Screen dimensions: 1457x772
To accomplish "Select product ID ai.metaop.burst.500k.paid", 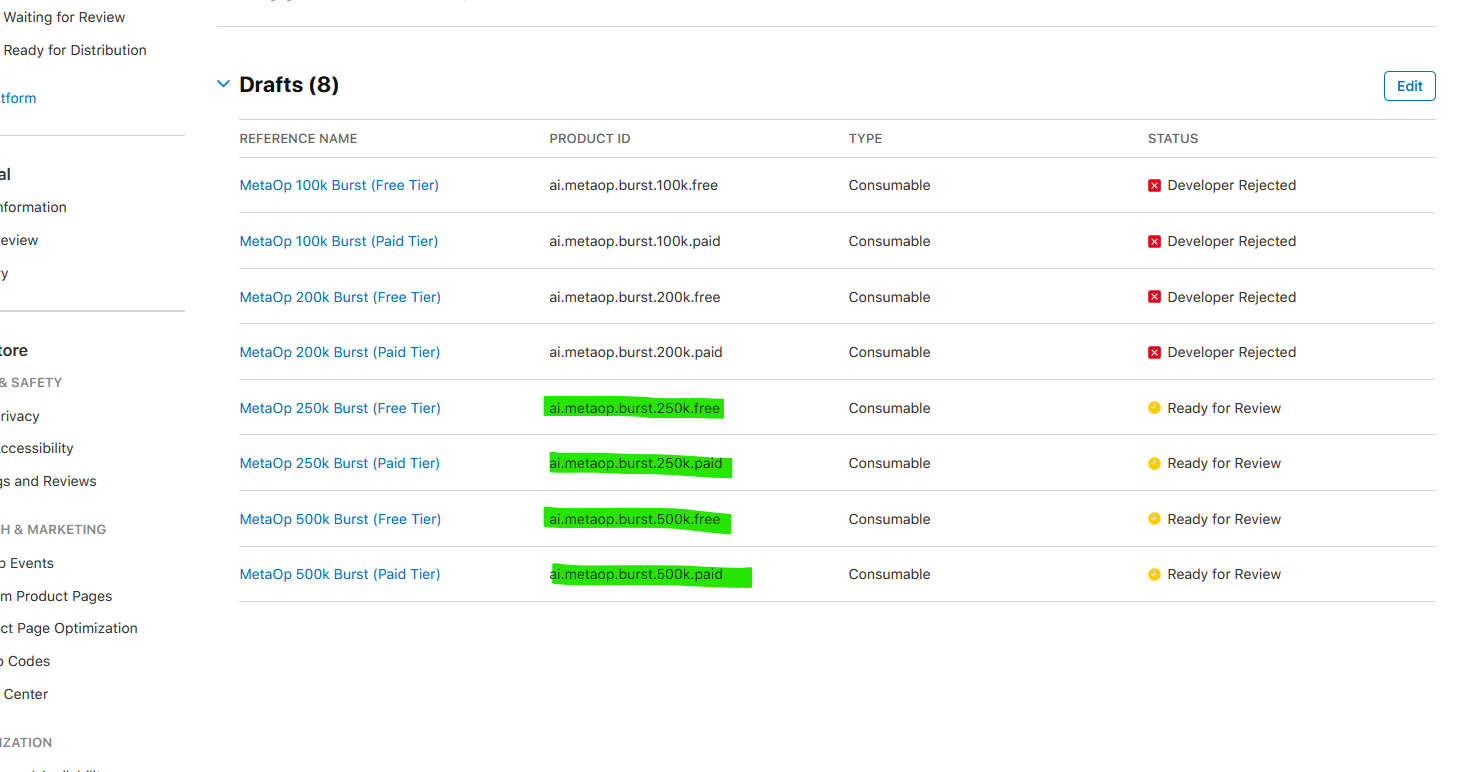I will tap(635, 574).
